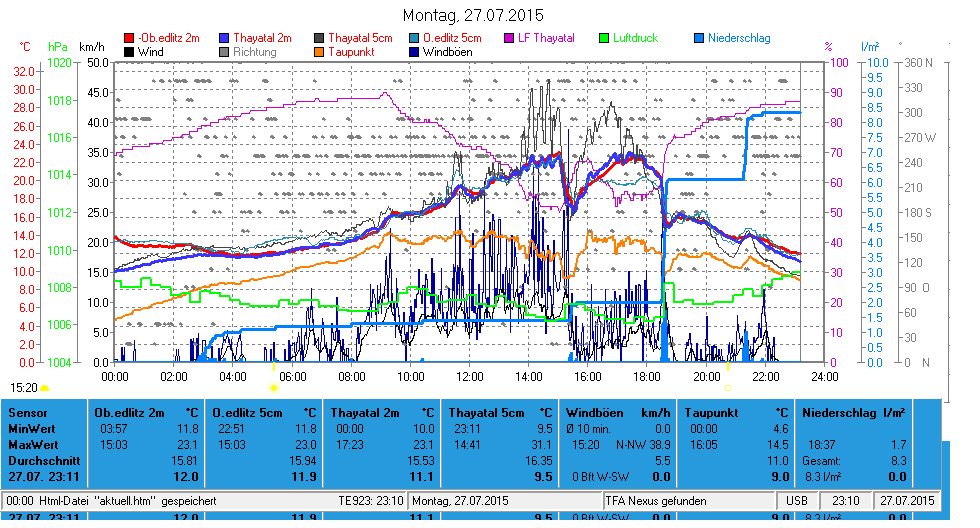Viewport: 980px width, 528px height.
Task: Click the 270 W wind direction axis label
Action: click(920, 137)
